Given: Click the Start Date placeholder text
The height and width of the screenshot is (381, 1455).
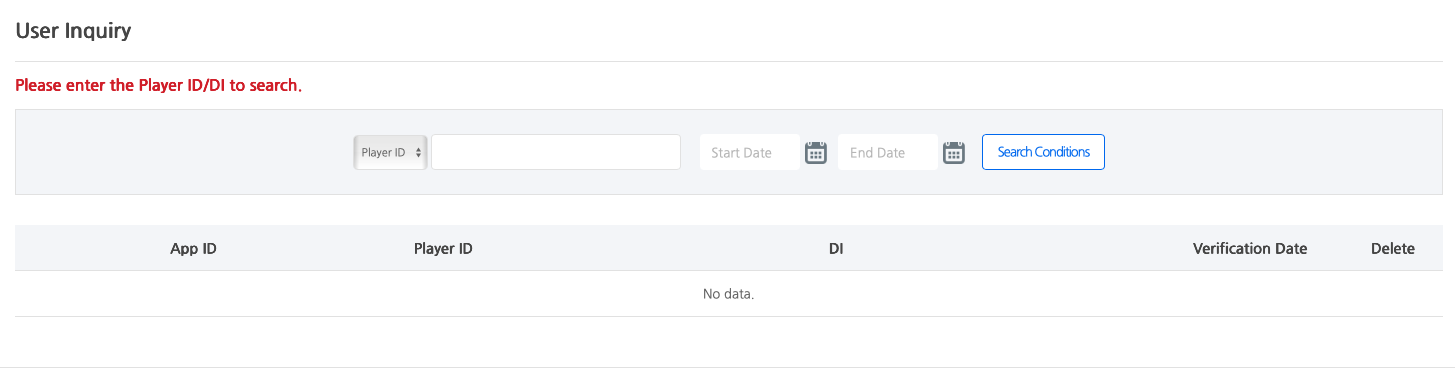Looking at the screenshot, I should point(741,153).
